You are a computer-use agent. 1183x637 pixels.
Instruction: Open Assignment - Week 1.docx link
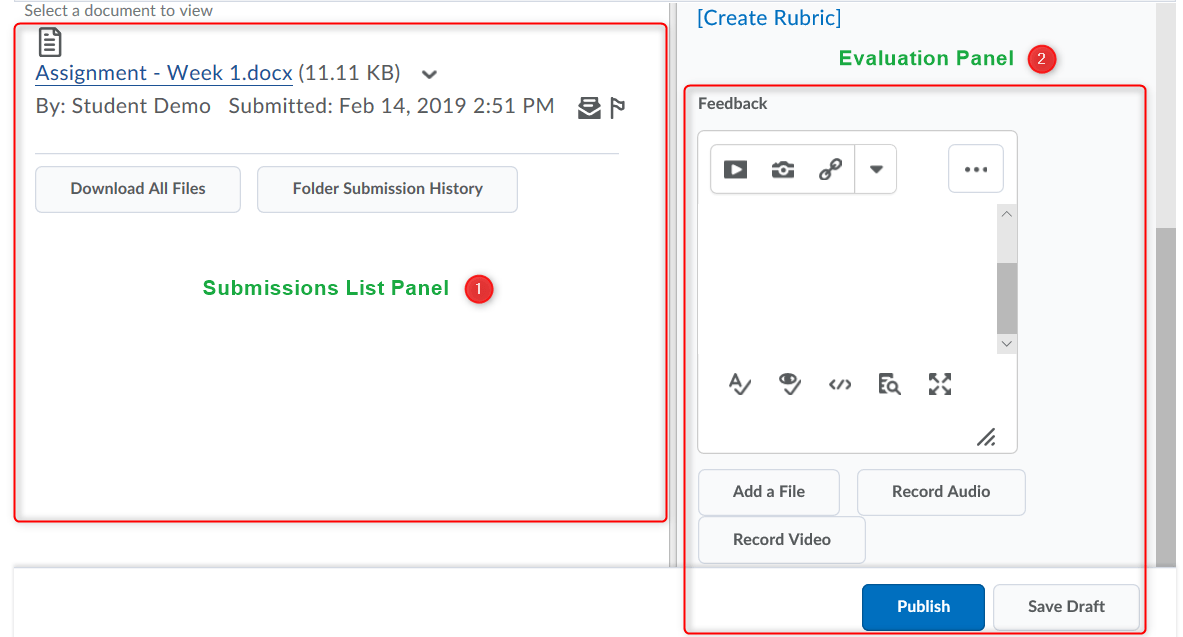164,73
